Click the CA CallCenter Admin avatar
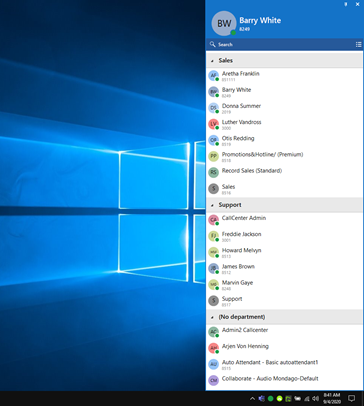 pyautogui.click(x=213, y=220)
